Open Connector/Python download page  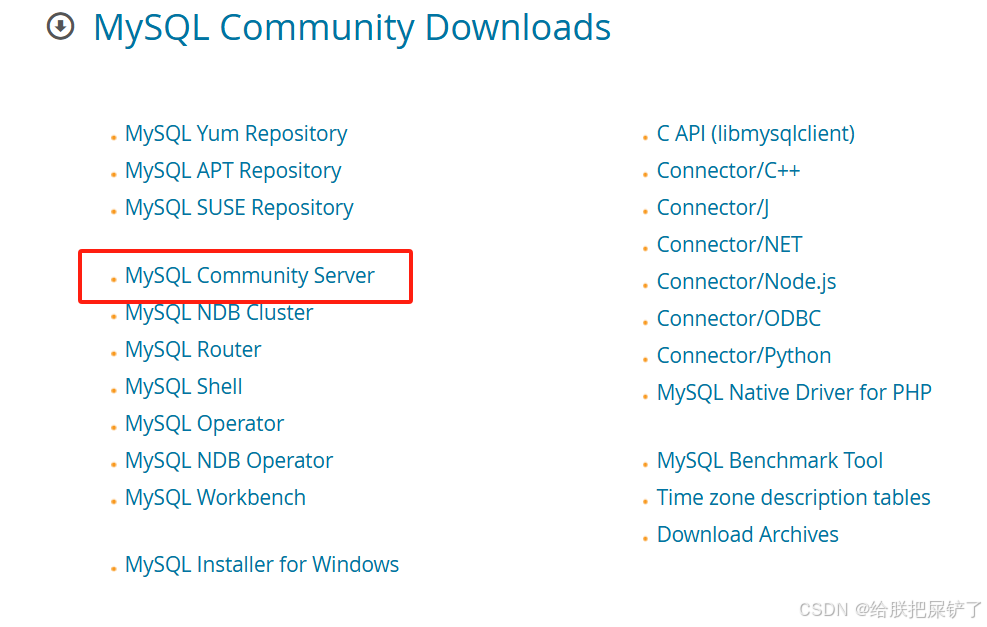pos(744,356)
